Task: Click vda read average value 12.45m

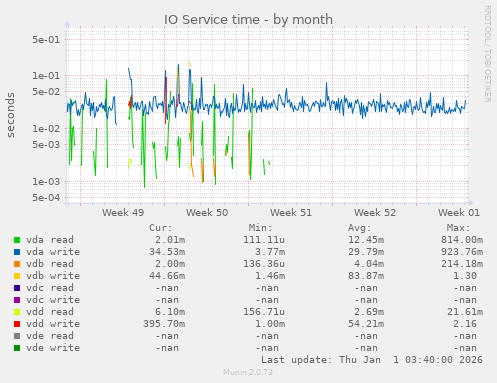Action: [x=366, y=240]
